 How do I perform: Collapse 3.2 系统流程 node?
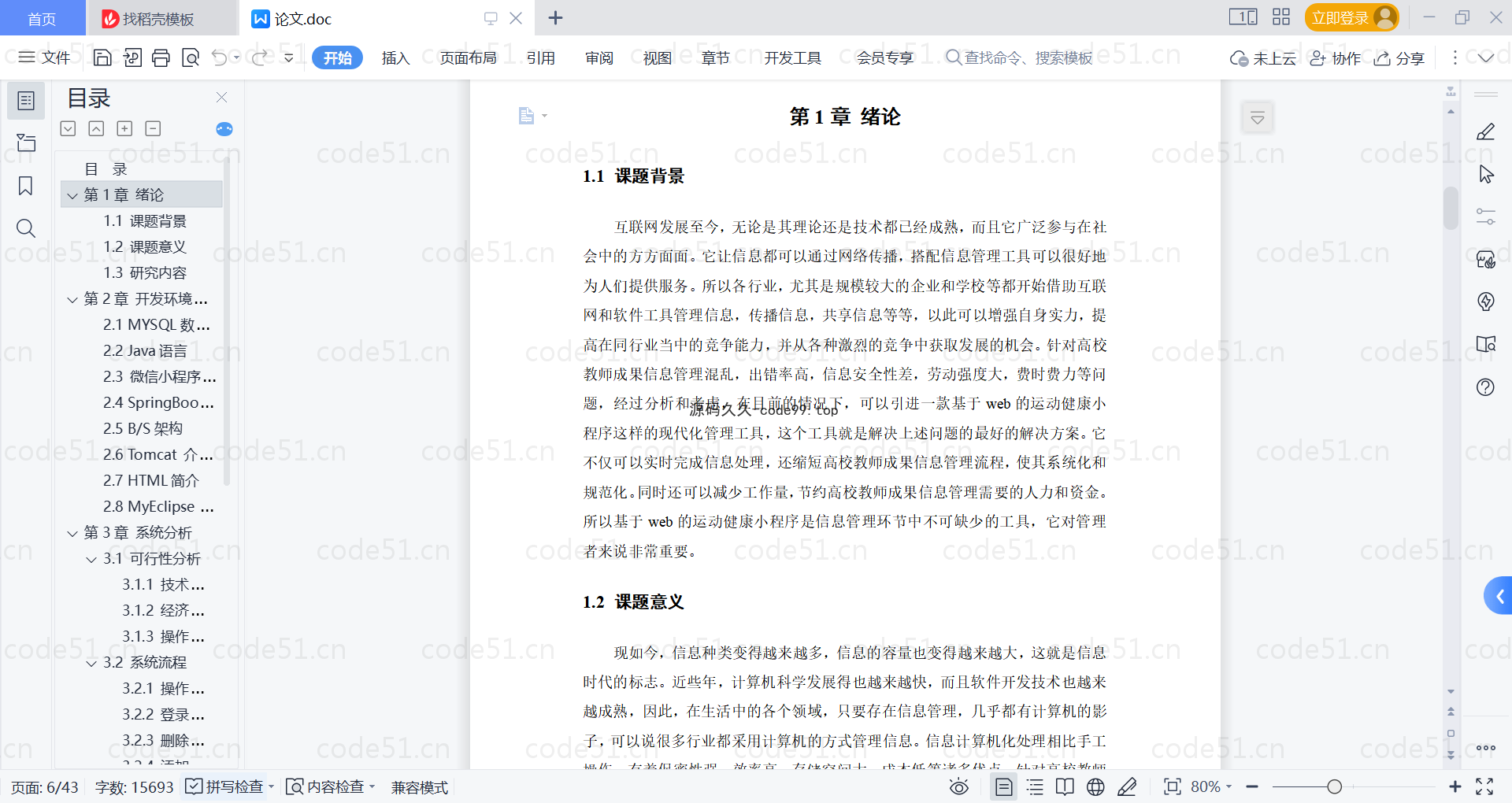(91, 664)
